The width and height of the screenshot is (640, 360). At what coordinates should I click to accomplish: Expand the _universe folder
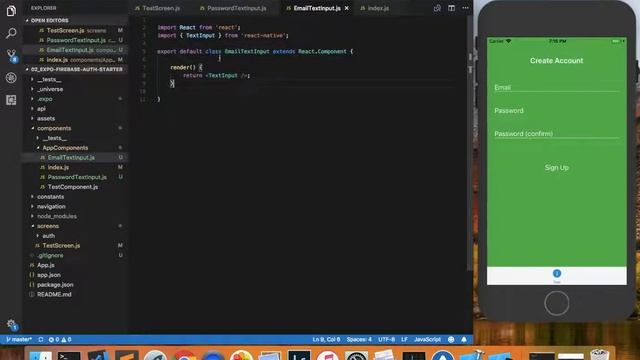pyautogui.click(x=50, y=89)
